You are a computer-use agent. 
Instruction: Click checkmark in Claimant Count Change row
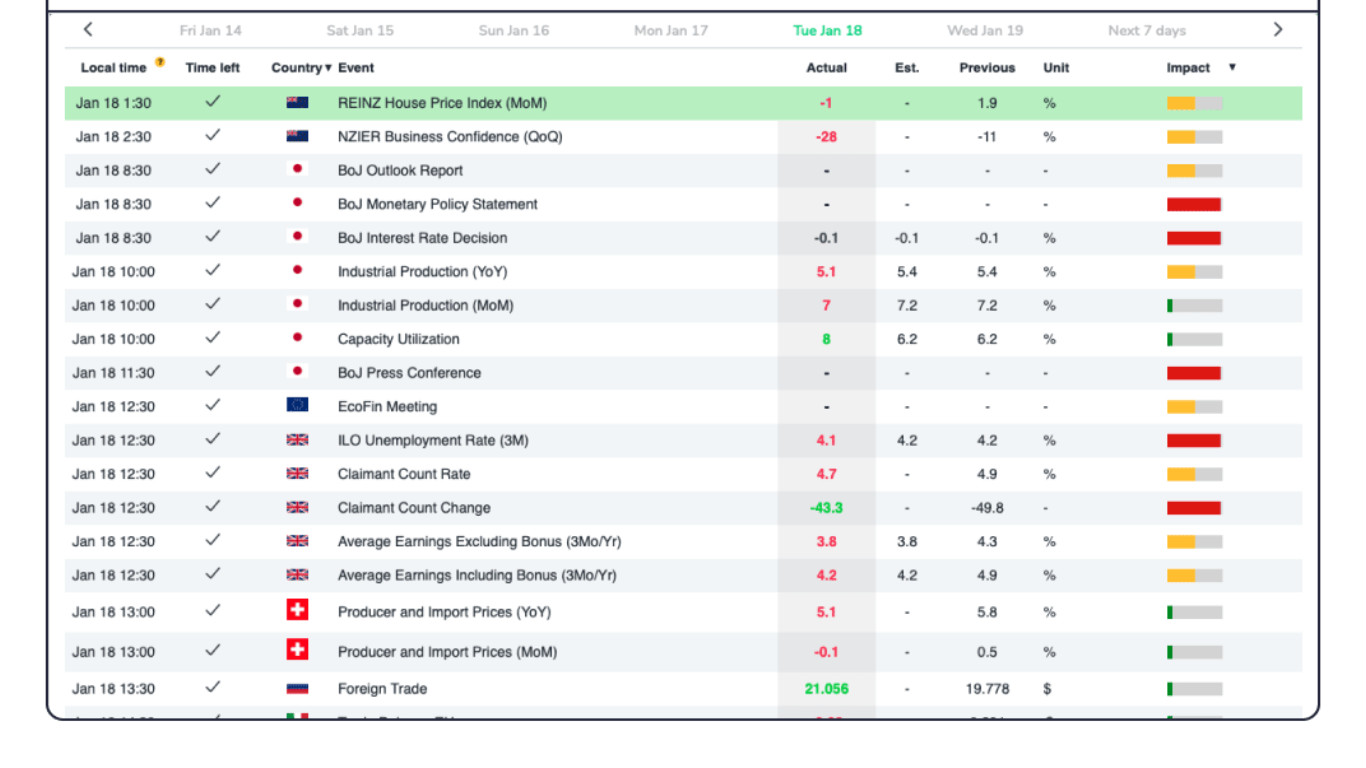coord(212,507)
